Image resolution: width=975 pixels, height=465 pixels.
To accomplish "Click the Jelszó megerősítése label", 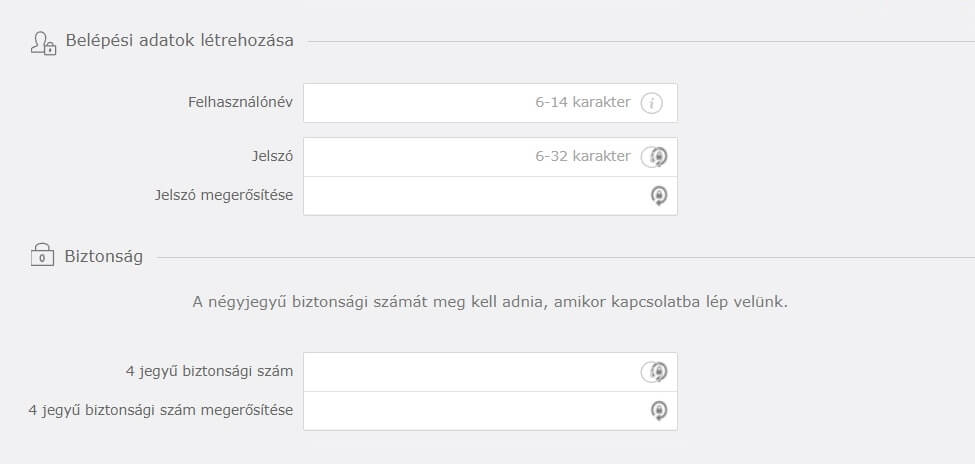I will [224, 195].
